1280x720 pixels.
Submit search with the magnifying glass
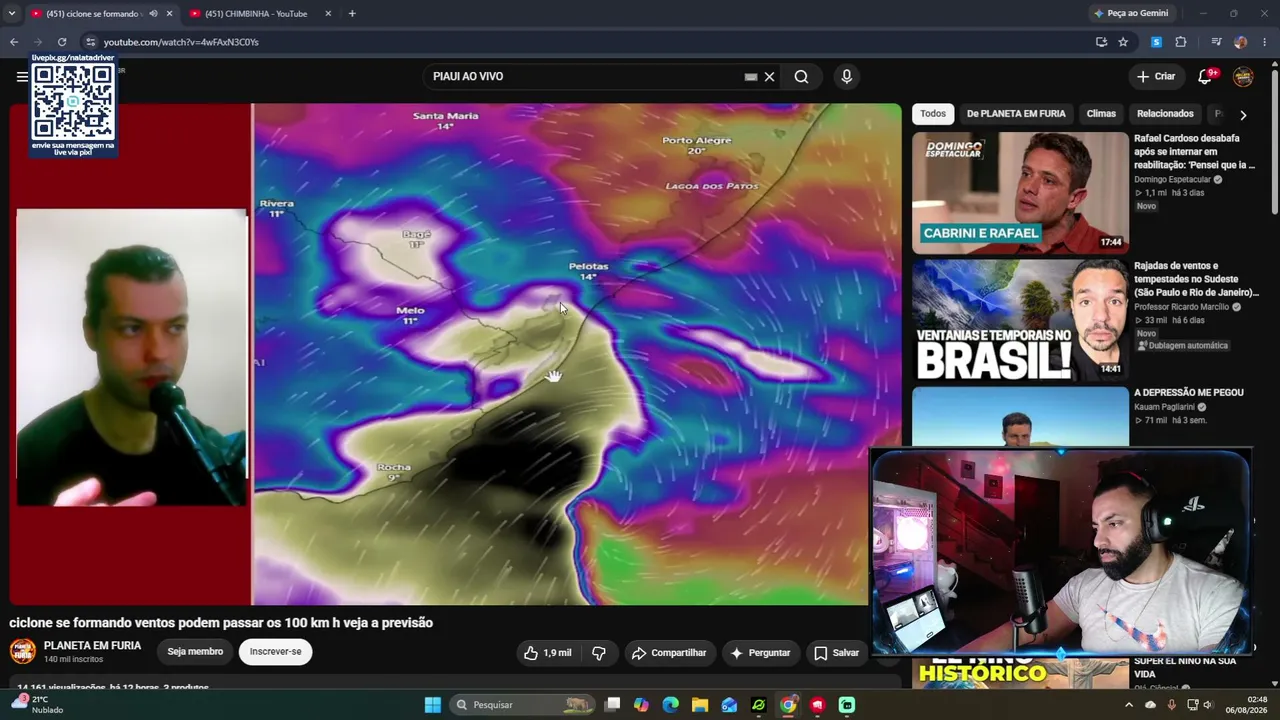801,77
